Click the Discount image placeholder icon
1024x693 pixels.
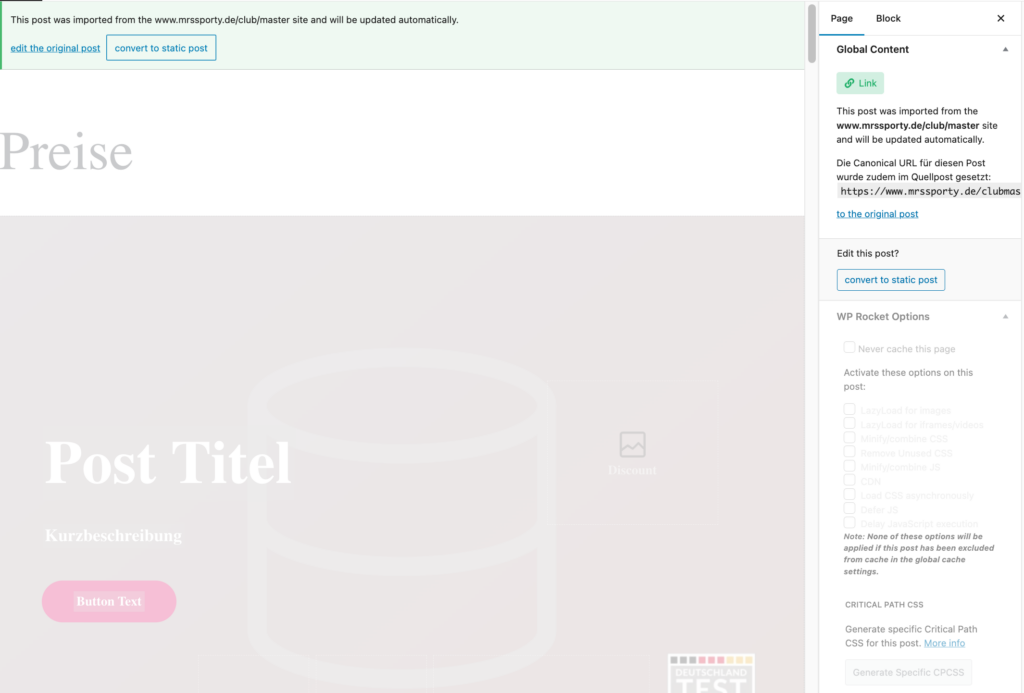click(x=632, y=444)
